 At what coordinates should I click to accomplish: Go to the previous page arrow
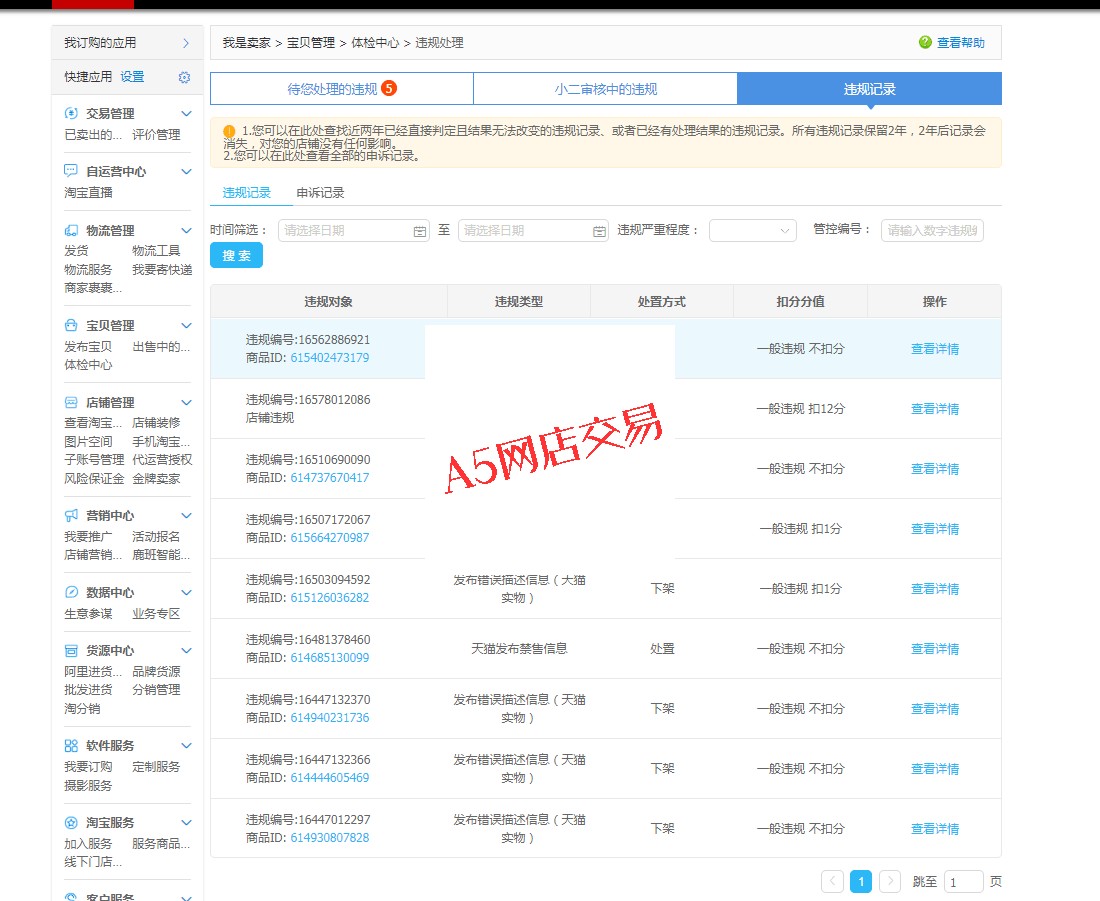pyautogui.click(x=833, y=881)
